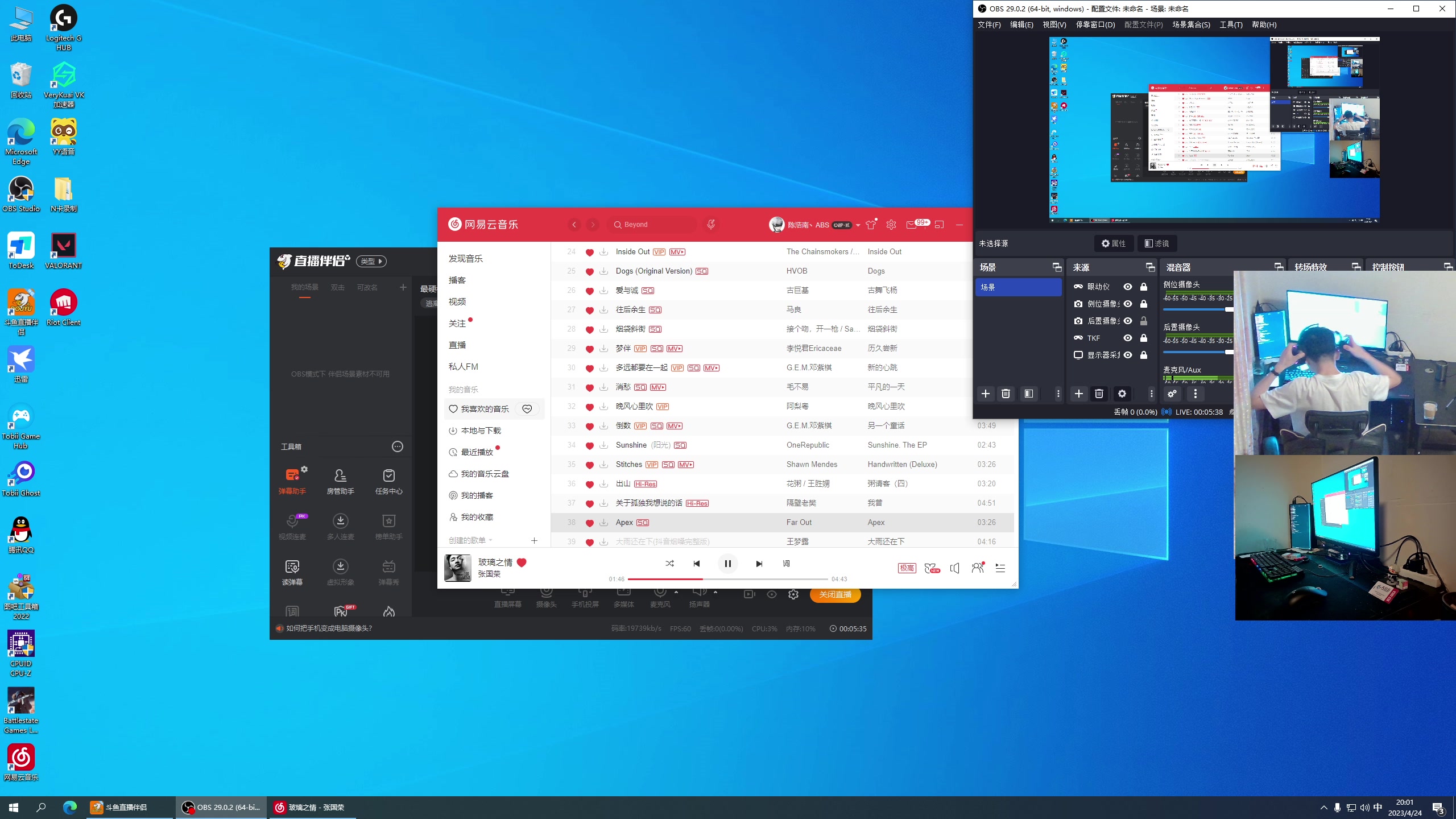This screenshot has width=1456, height=819.
Task: Go back in NetEase Music navigation
Action: [x=574, y=225]
